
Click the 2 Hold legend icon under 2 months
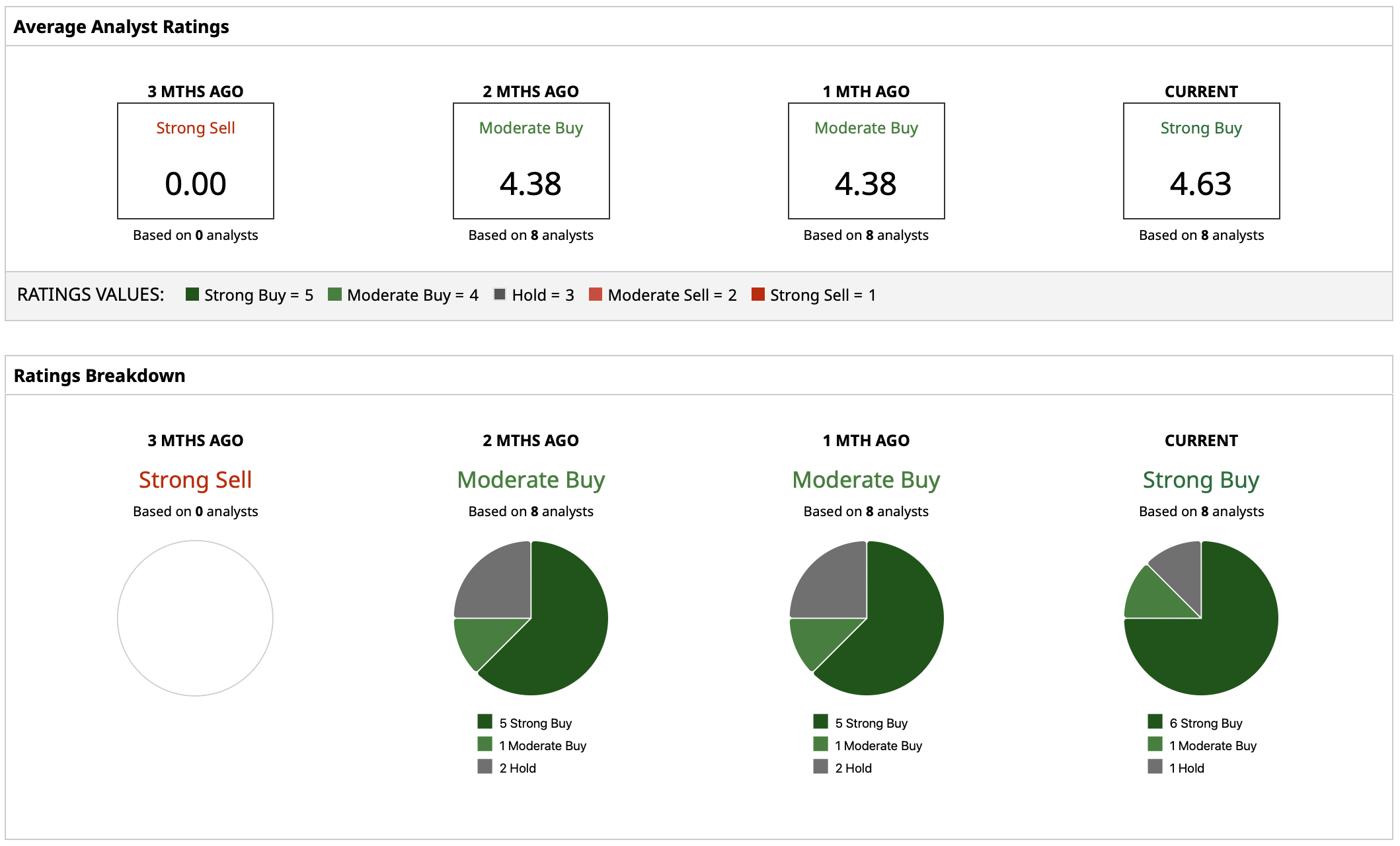pos(485,766)
